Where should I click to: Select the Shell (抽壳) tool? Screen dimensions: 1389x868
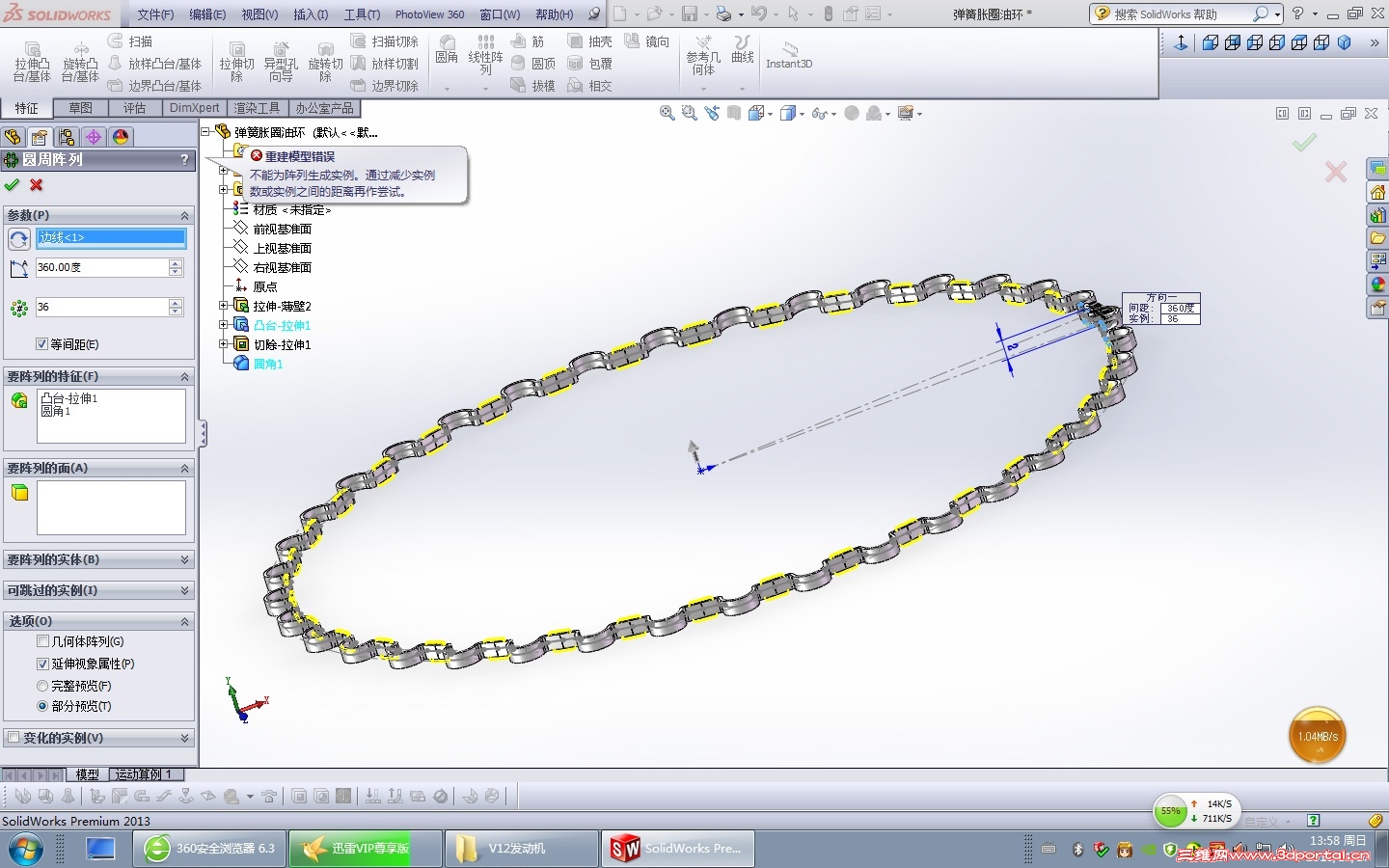tap(589, 41)
